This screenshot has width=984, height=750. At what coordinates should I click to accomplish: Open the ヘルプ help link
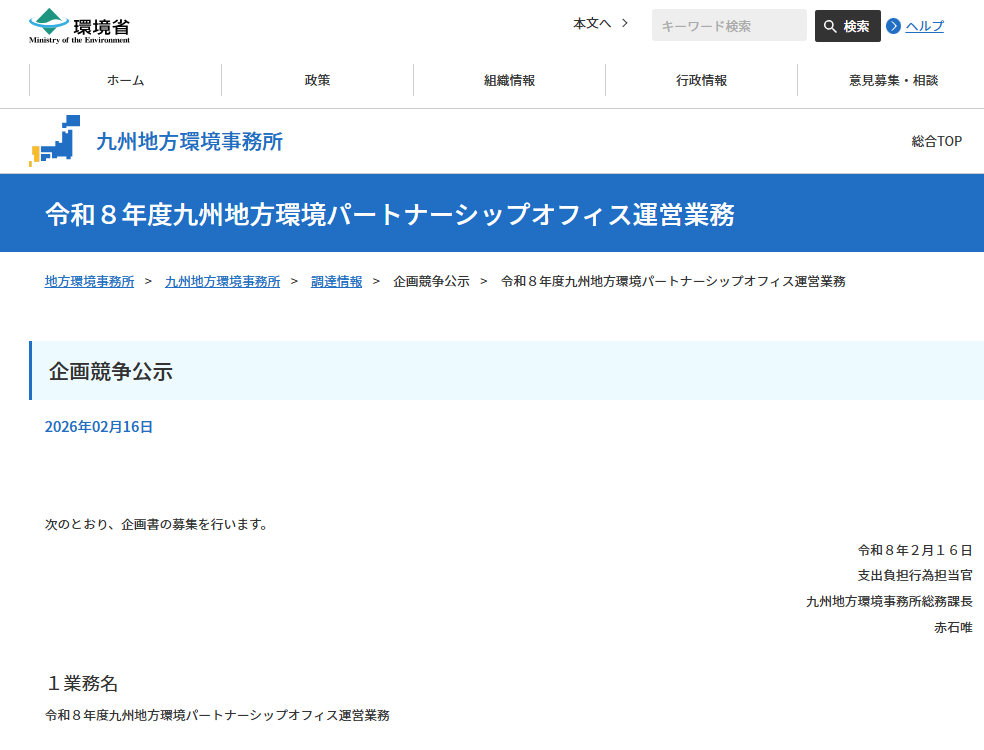(924, 26)
